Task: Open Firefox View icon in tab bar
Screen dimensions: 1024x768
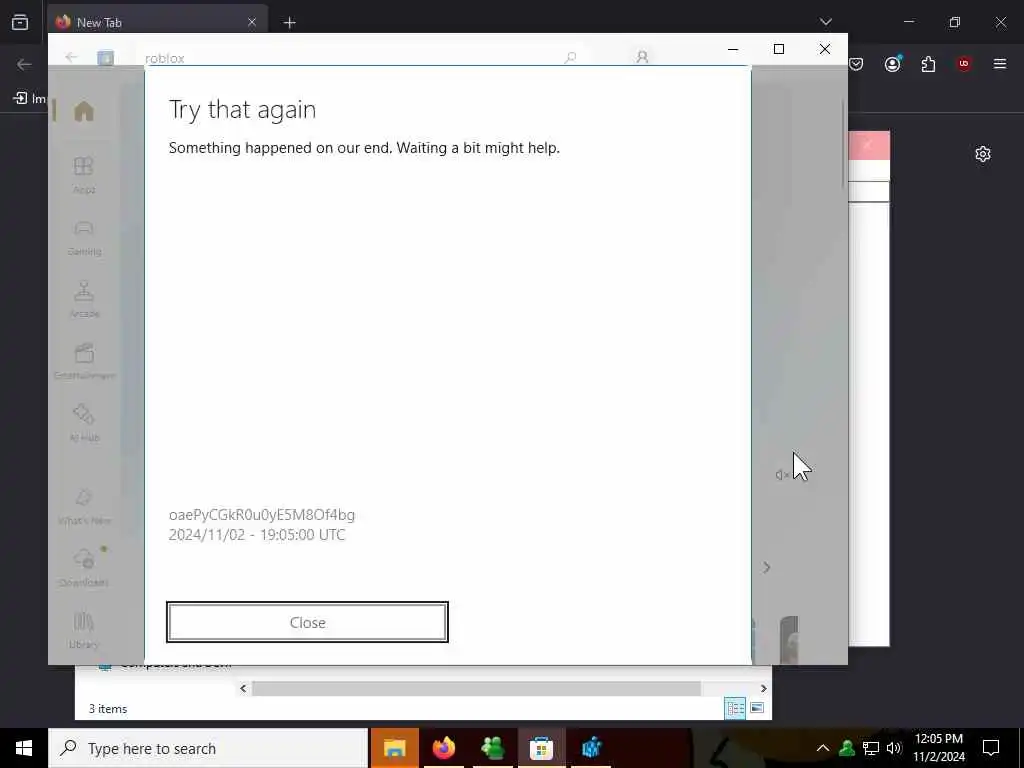Action: coord(20,22)
